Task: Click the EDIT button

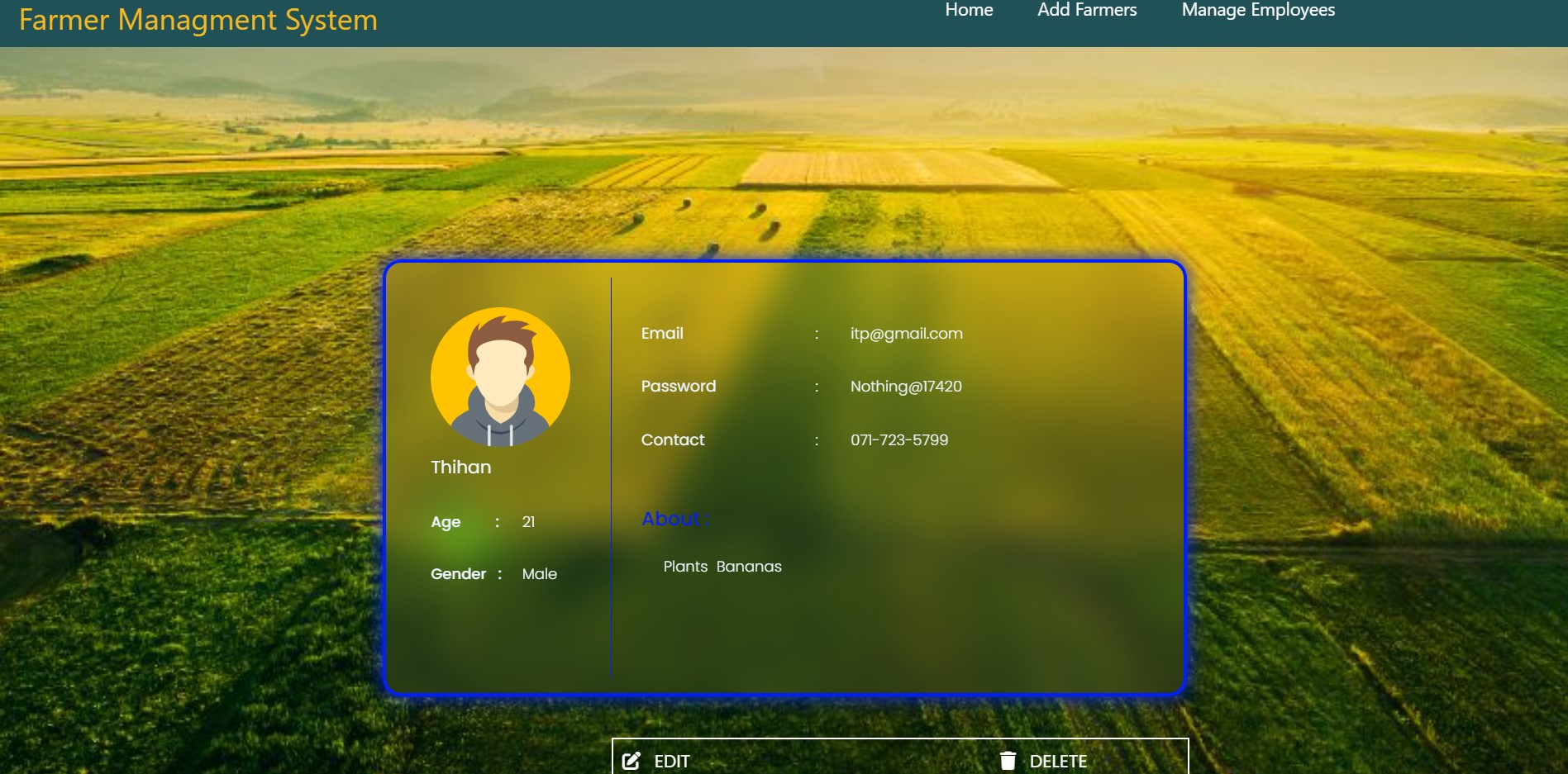Action: point(671,761)
